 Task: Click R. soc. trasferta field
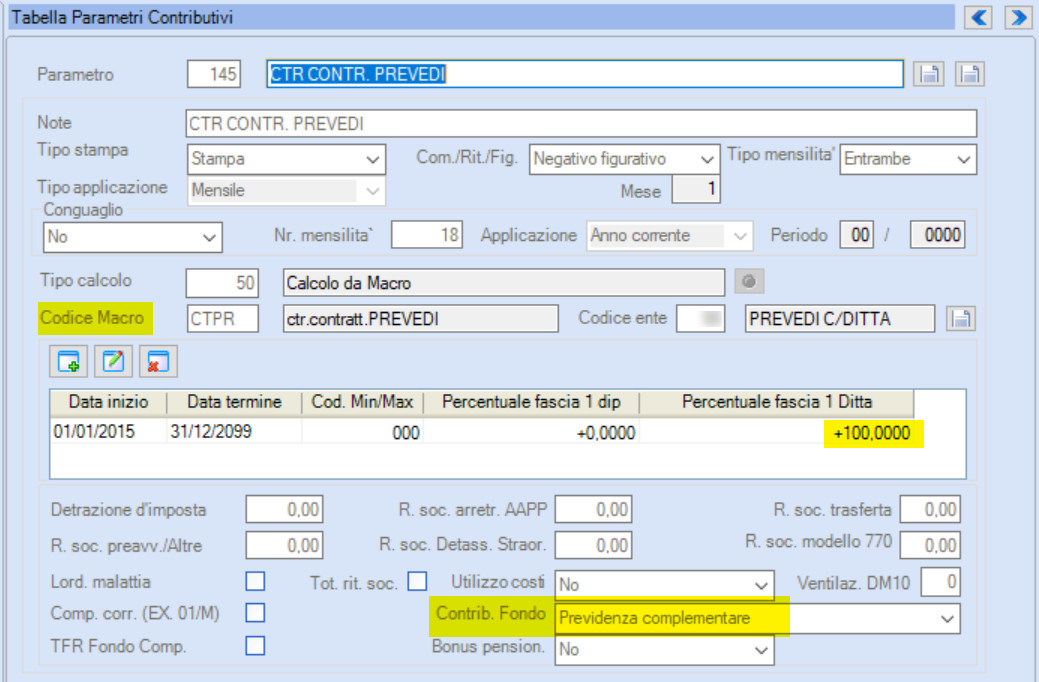click(x=930, y=510)
